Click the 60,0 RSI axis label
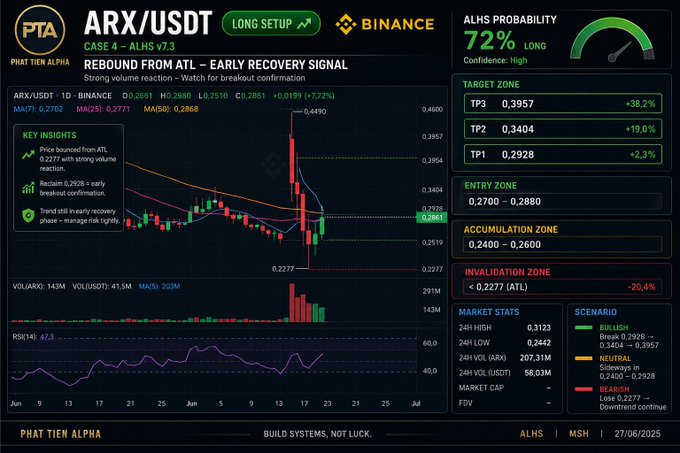This screenshot has width=680, height=453. click(430, 343)
